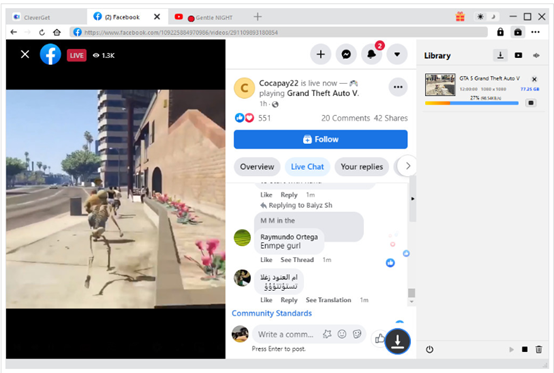Viewport: 554px width, 373px height.
Task: Click See Translation under Arabic comment
Action: (x=328, y=300)
